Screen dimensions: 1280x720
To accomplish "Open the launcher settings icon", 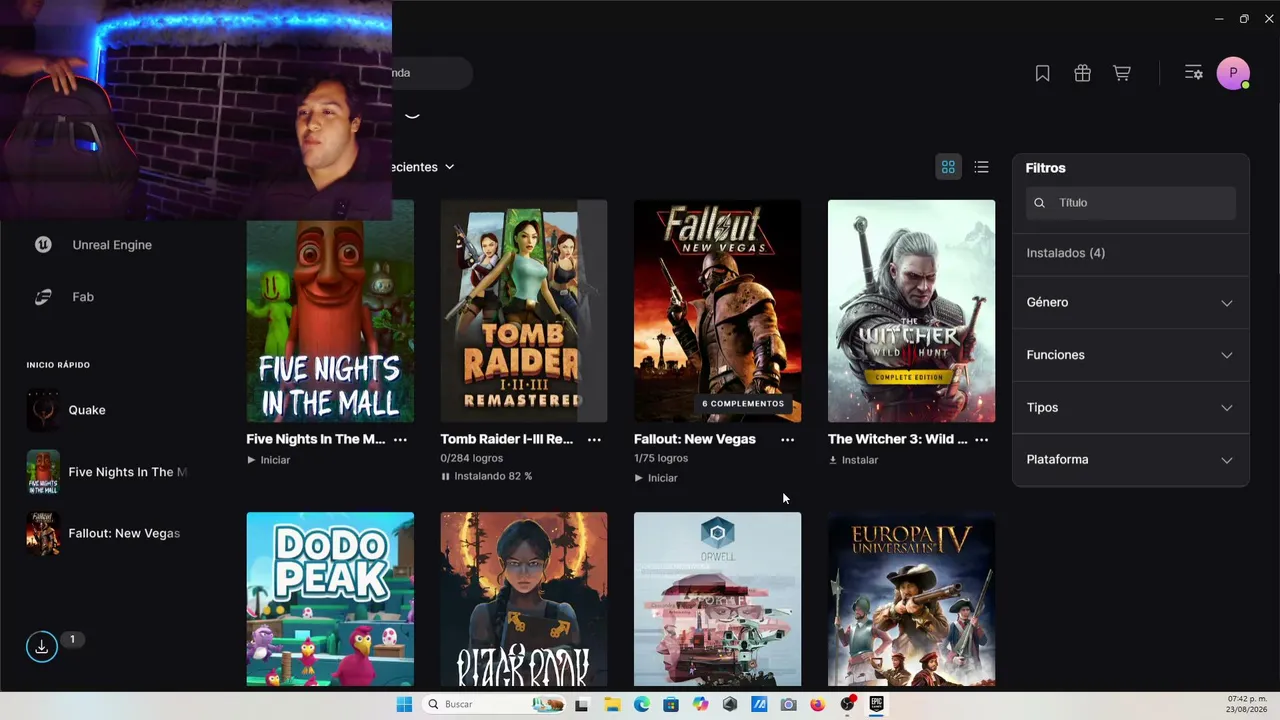I will 1193,73.
